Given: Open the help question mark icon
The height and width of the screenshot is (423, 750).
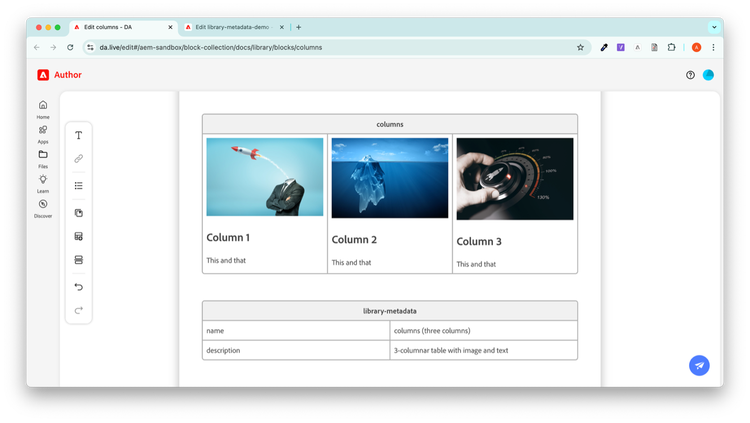Looking at the screenshot, I should 690,75.
